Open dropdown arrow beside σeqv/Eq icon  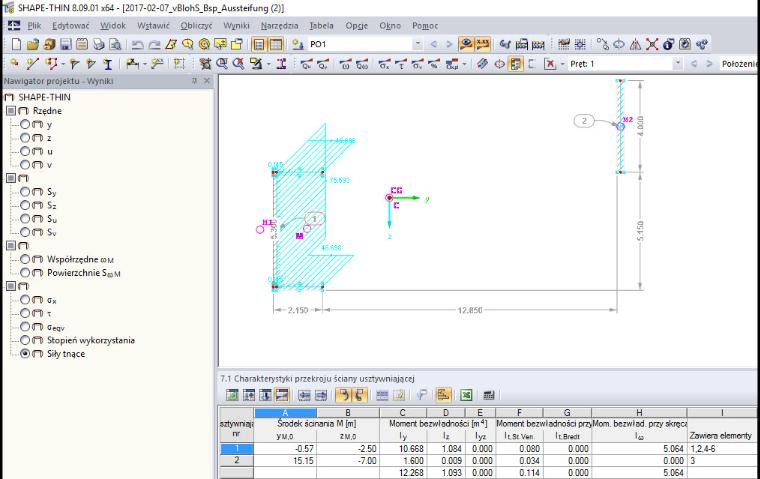pos(464,64)
